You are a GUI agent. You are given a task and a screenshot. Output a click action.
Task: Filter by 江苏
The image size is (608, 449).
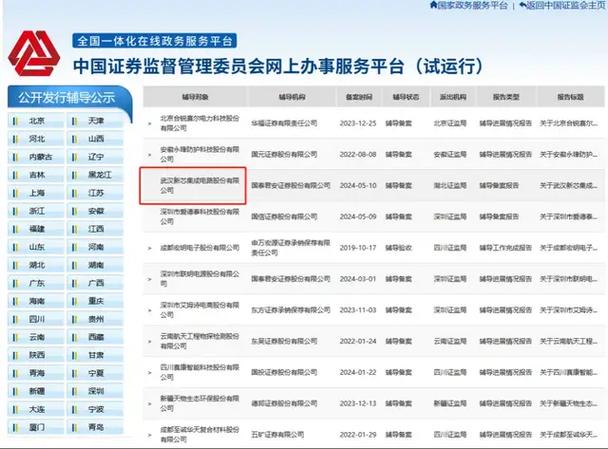click(x=95, y=193)
